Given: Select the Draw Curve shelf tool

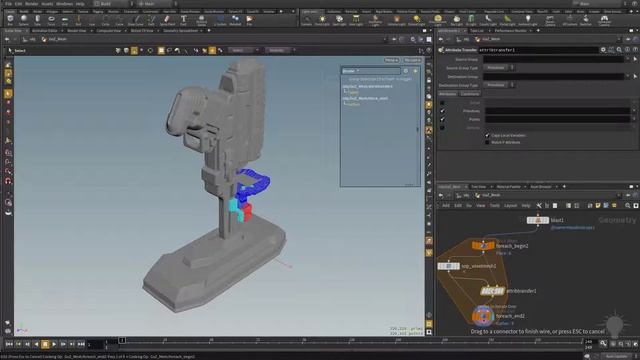Looking at the screenshot, I should pyautogui.click(x=136, y=20).
